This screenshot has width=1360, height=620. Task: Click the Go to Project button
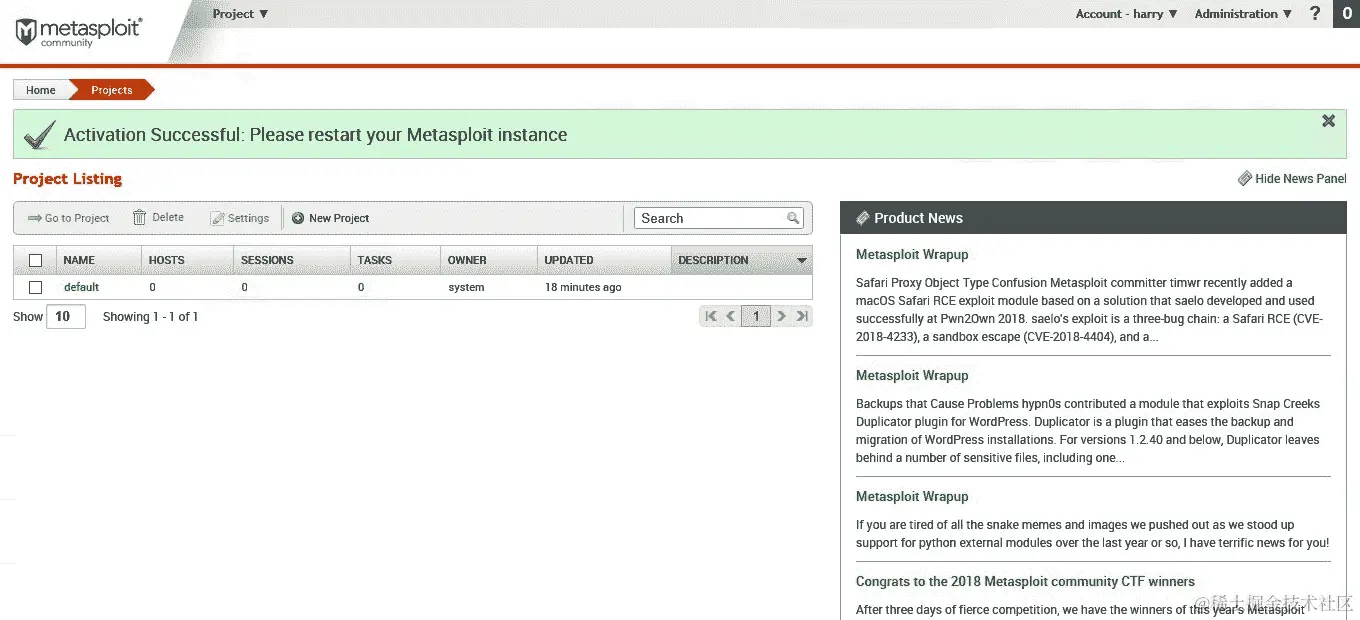68,218
